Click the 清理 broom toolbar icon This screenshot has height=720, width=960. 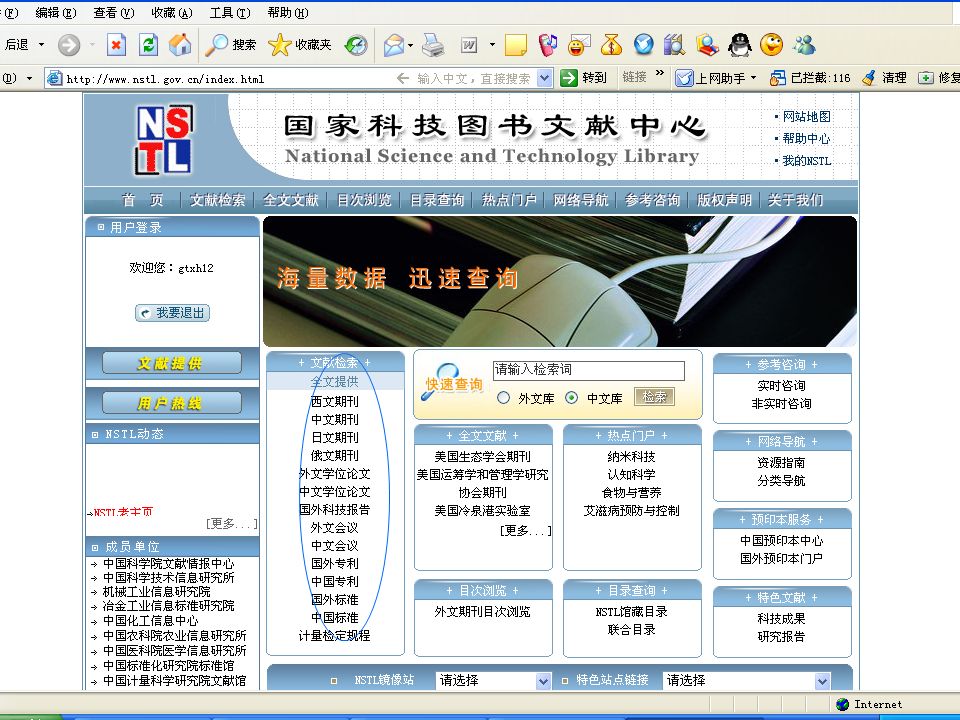884,78
